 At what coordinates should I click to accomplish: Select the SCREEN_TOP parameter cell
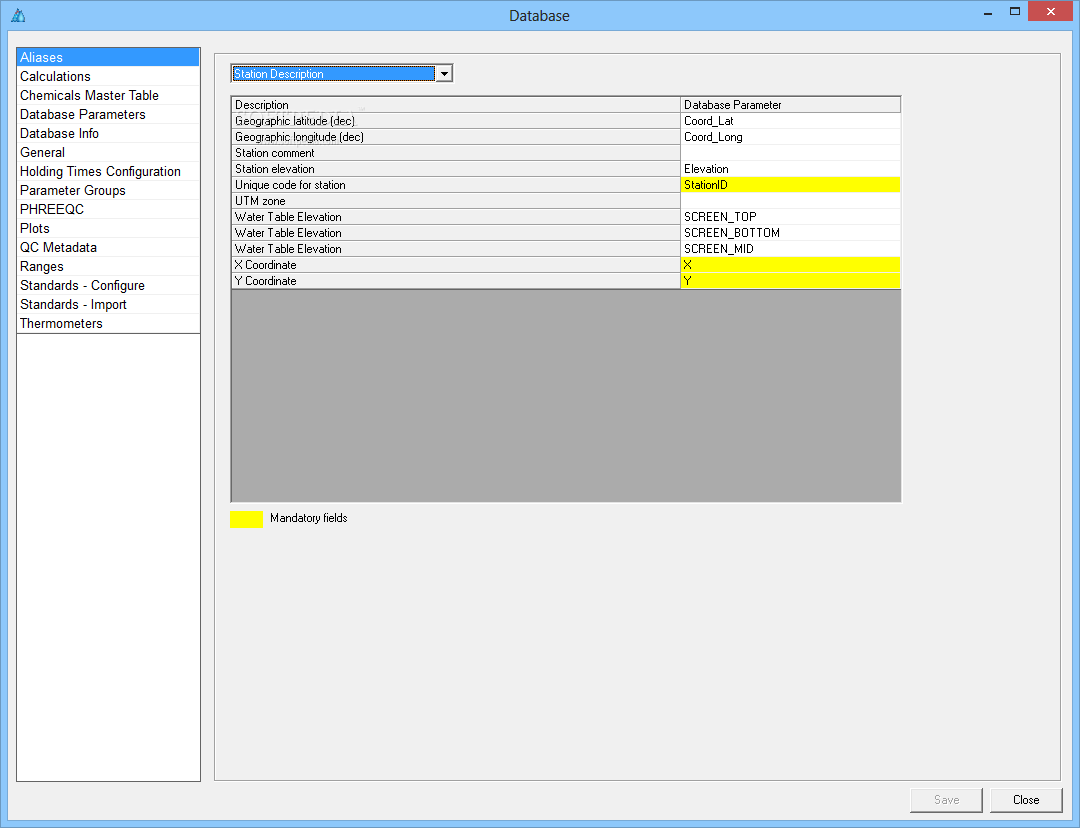click(x=790, y=217)
